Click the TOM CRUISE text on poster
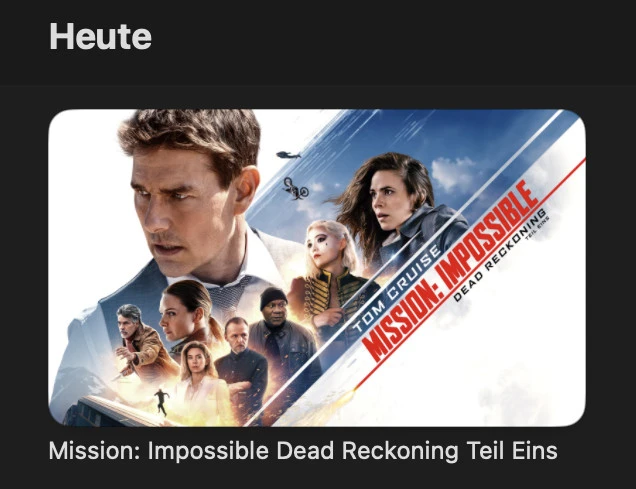 coord(397,289)
